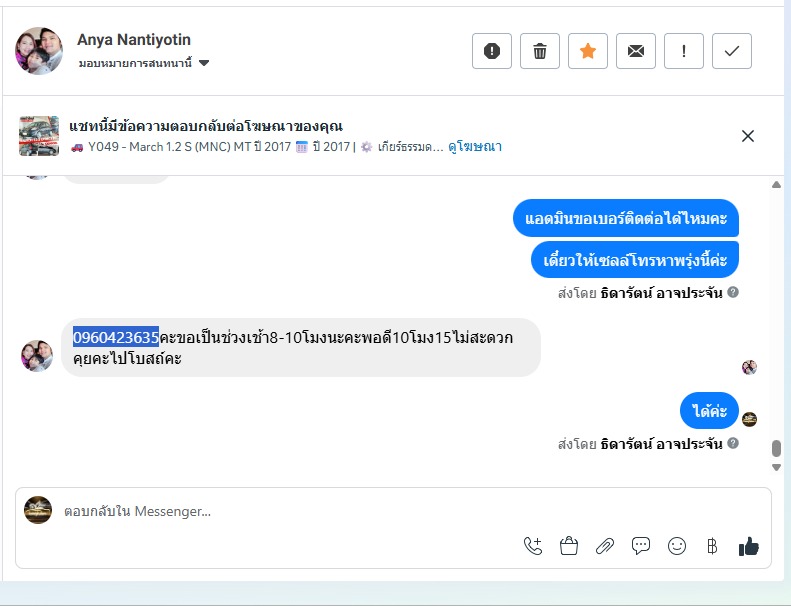Mark the conversation as spam
Viewport: 791px width, 606px height.
[491, 51]
